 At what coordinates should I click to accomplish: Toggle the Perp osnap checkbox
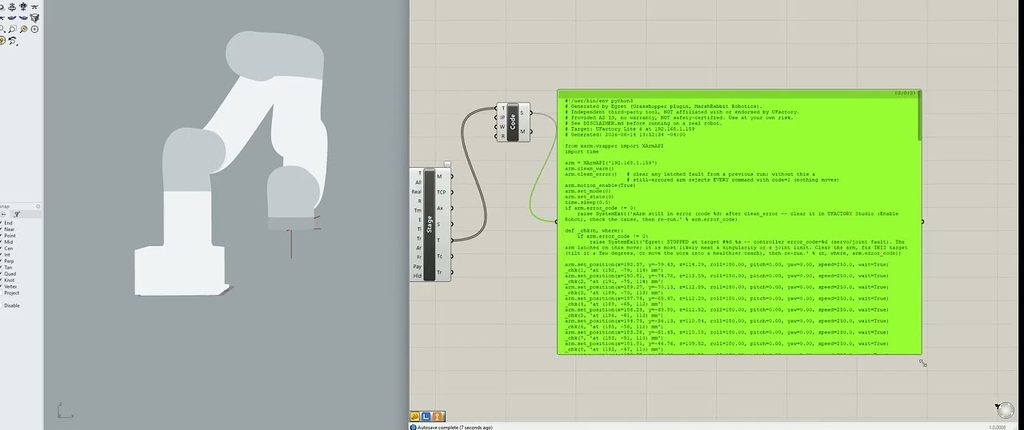click(x=1, y=261)
